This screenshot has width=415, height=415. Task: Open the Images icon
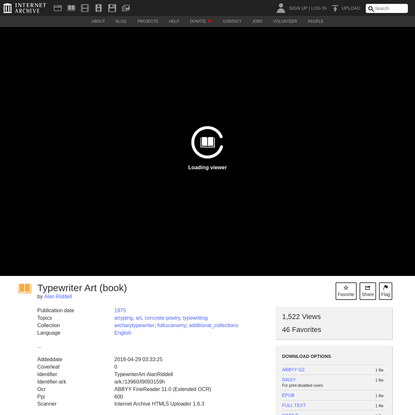tap(126, 8)
